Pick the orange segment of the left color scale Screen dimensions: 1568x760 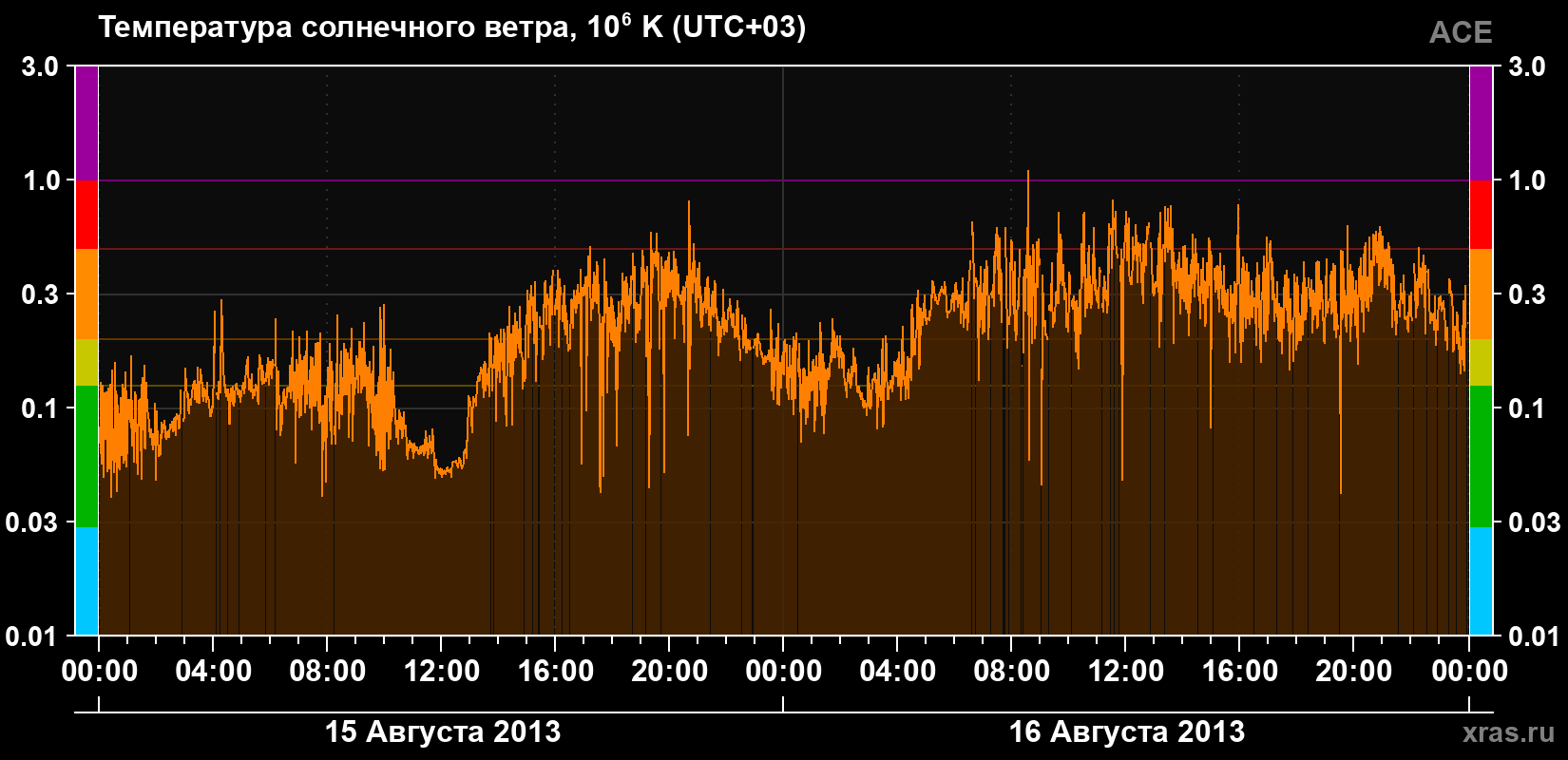point(86,294)
